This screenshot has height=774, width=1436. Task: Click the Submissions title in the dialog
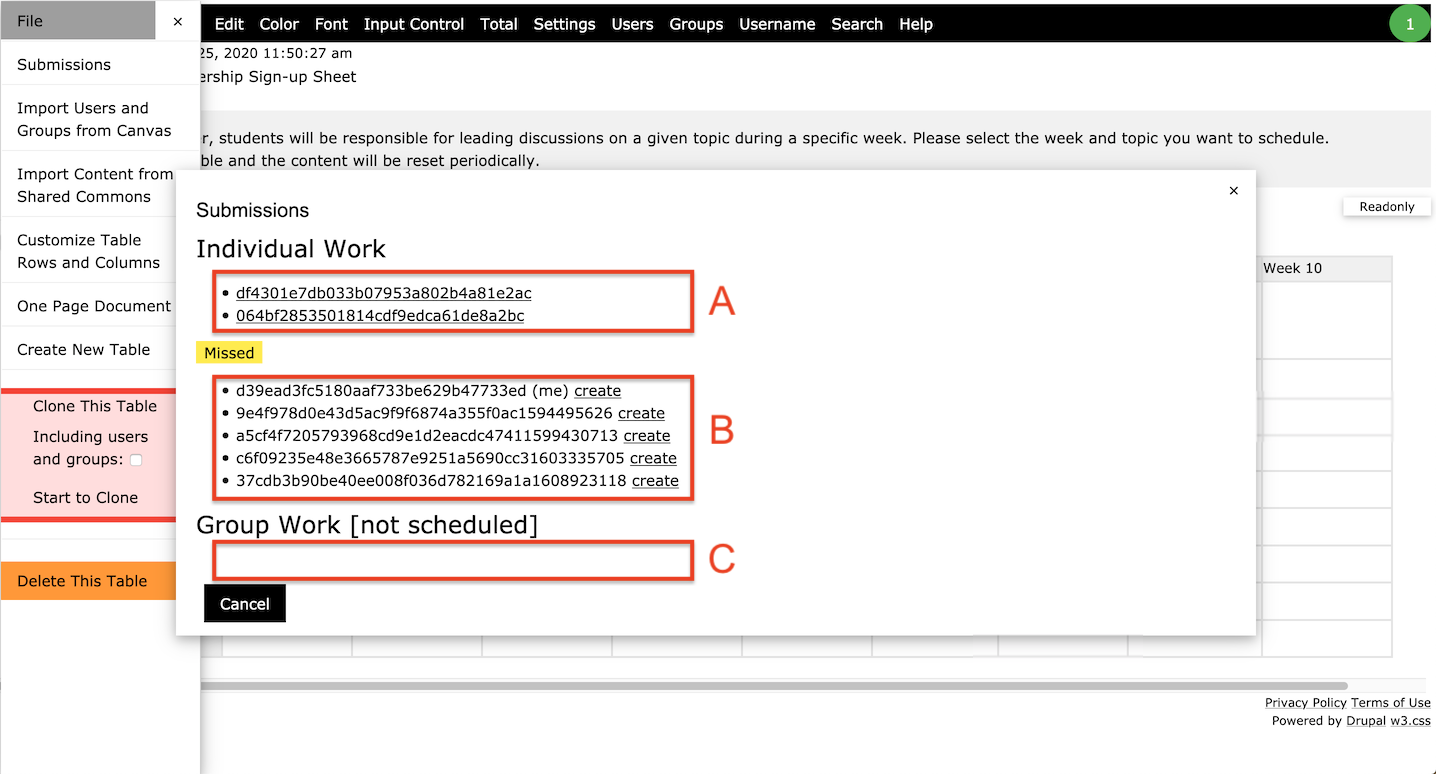coord(253,211)
